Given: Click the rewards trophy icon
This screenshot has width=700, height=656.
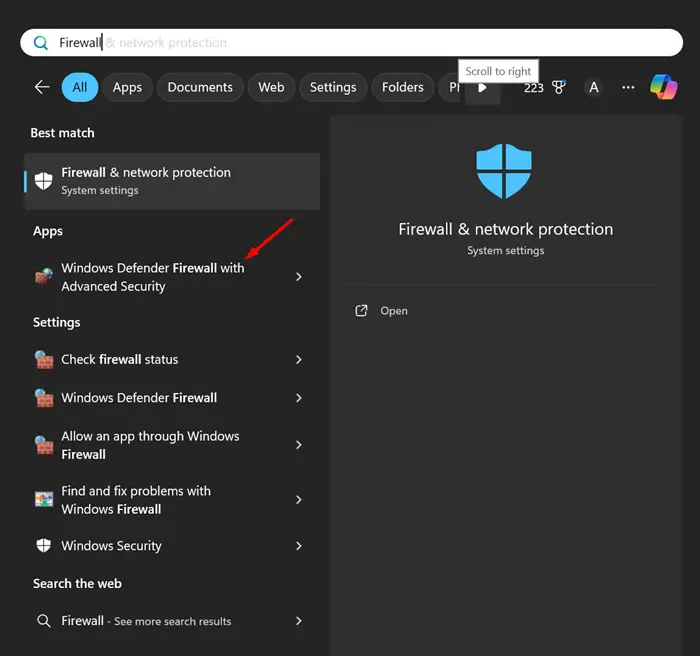Looking at the screenshot, I should 558,87.
